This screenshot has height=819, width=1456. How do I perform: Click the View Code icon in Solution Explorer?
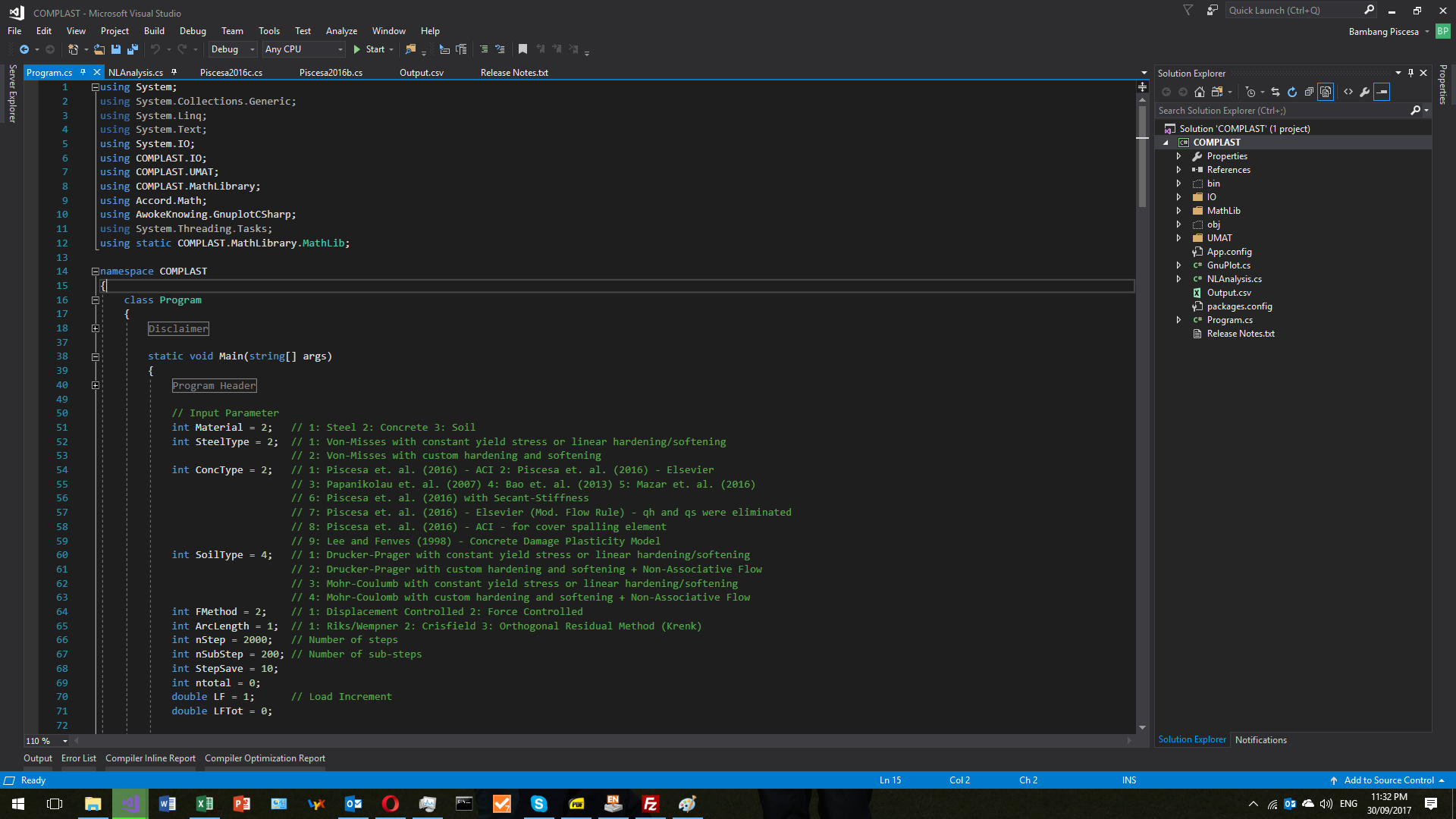(x=1348, y=92)
